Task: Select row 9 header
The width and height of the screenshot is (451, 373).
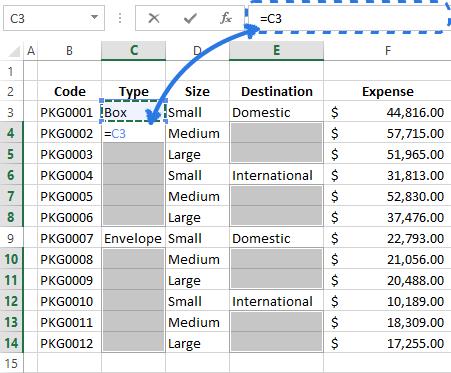Action: coord(11,238)
